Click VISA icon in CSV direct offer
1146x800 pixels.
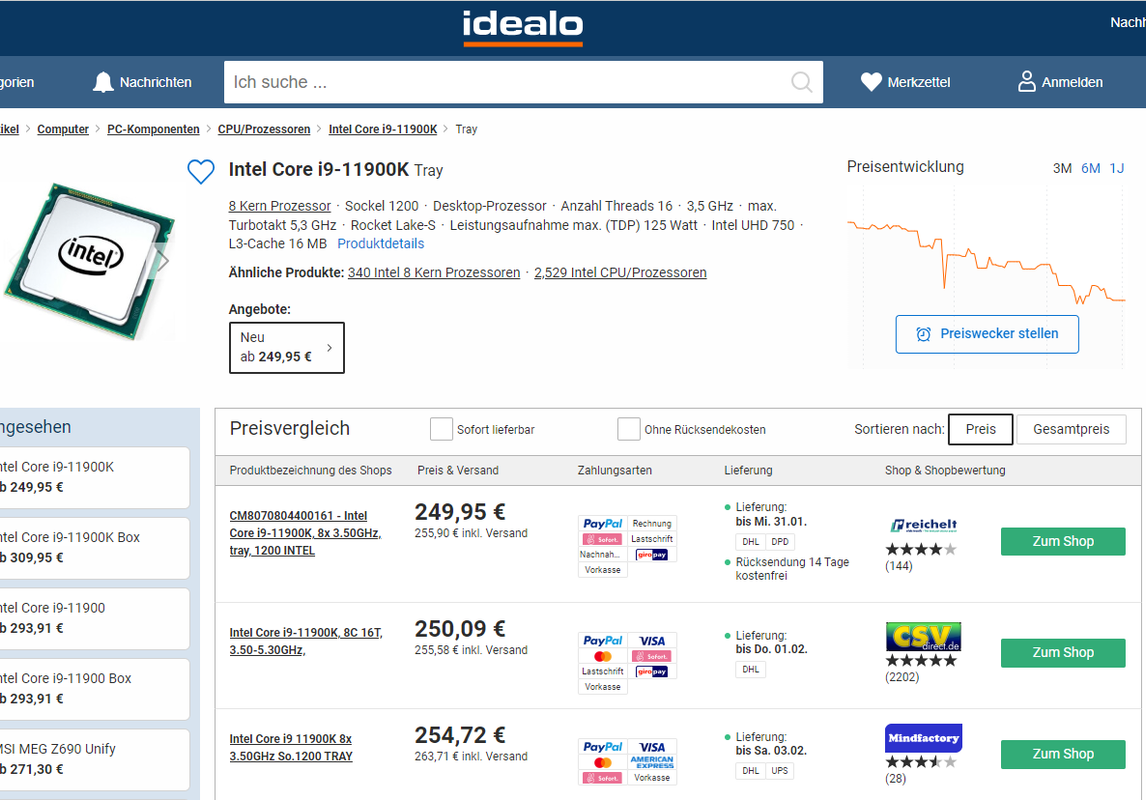652,641
